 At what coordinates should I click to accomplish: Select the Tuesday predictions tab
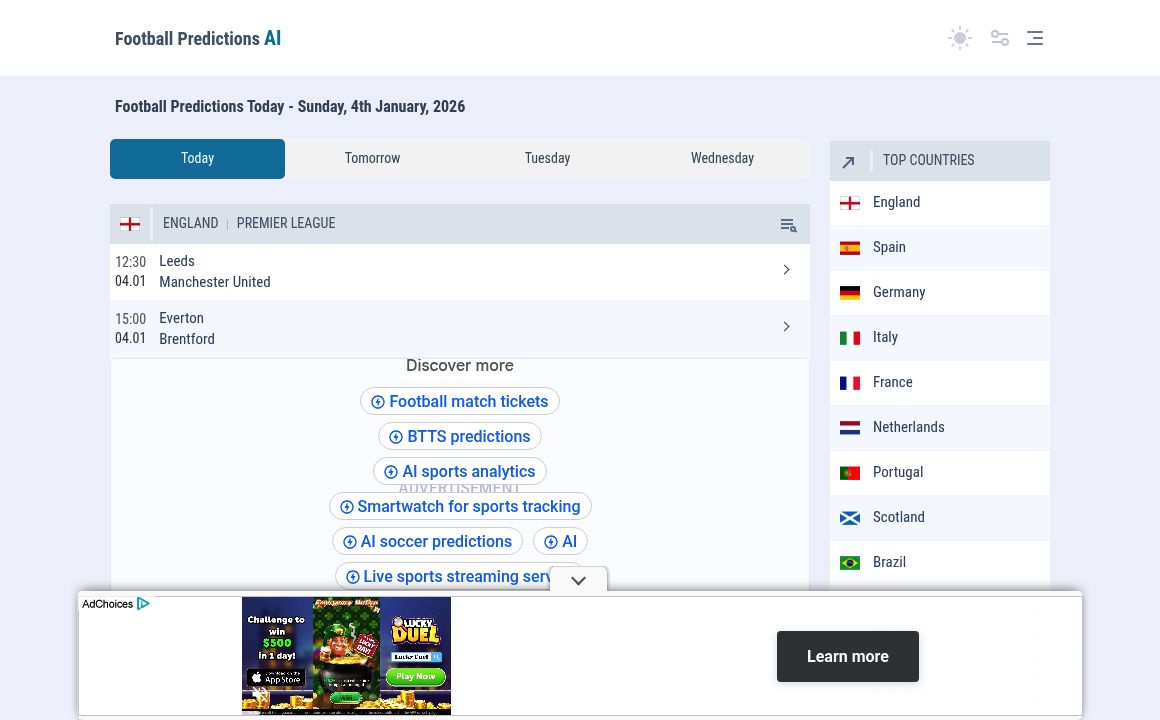click(x=547, y=159)
